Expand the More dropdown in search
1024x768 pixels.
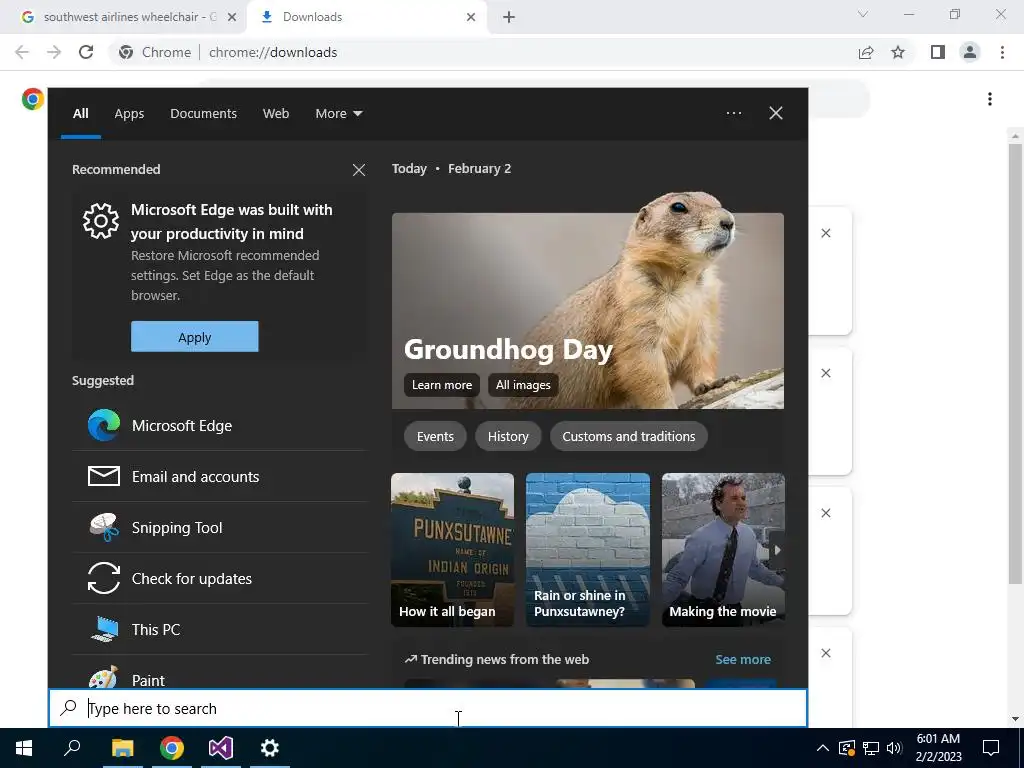coord(338,114)
